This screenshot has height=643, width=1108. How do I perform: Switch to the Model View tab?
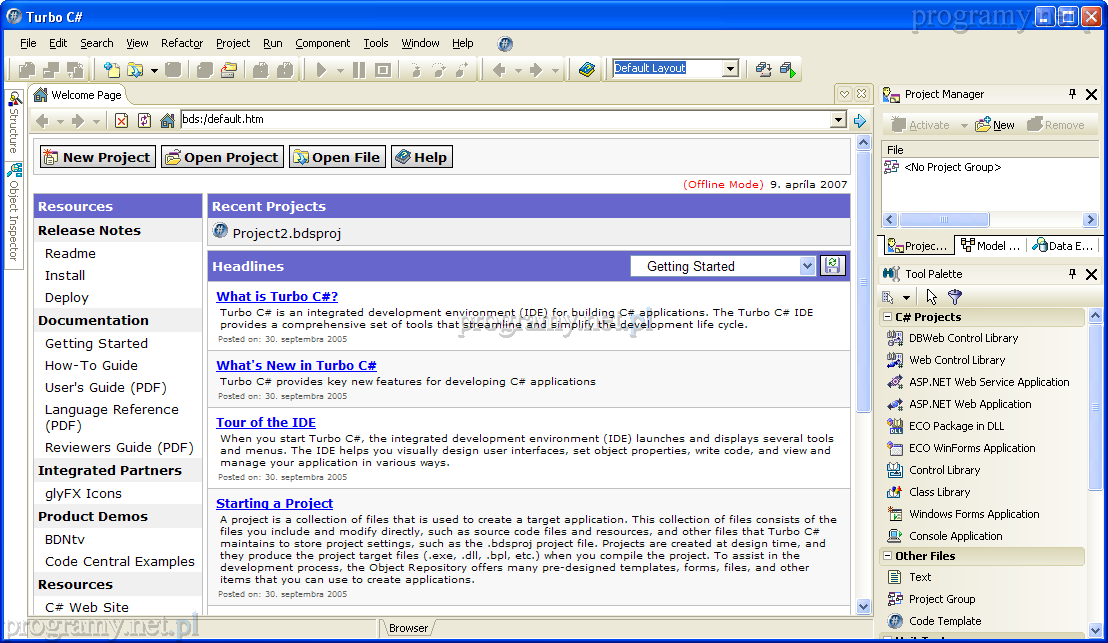point(990,245)
